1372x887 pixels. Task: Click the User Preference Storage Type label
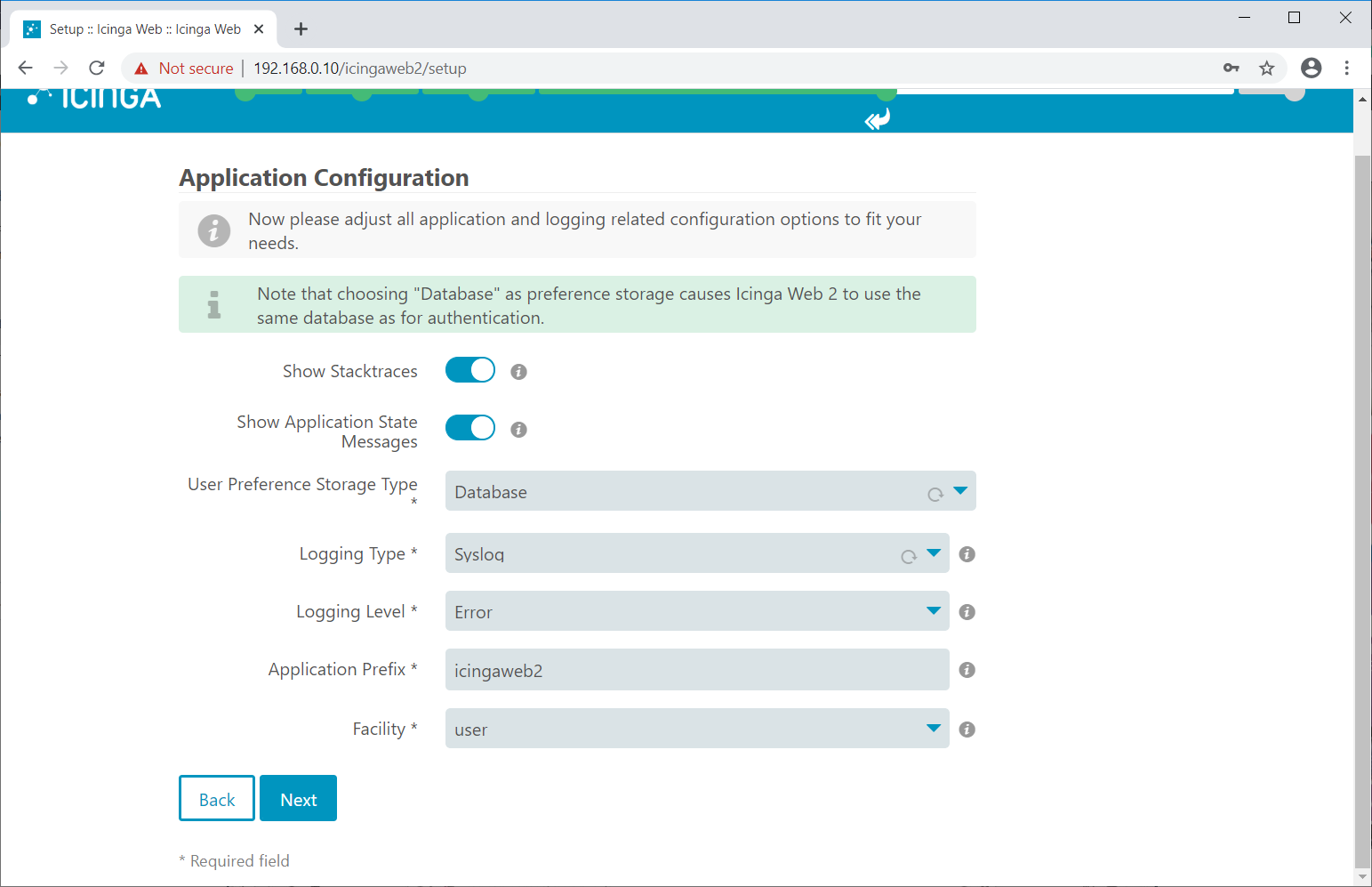(302, 491)
